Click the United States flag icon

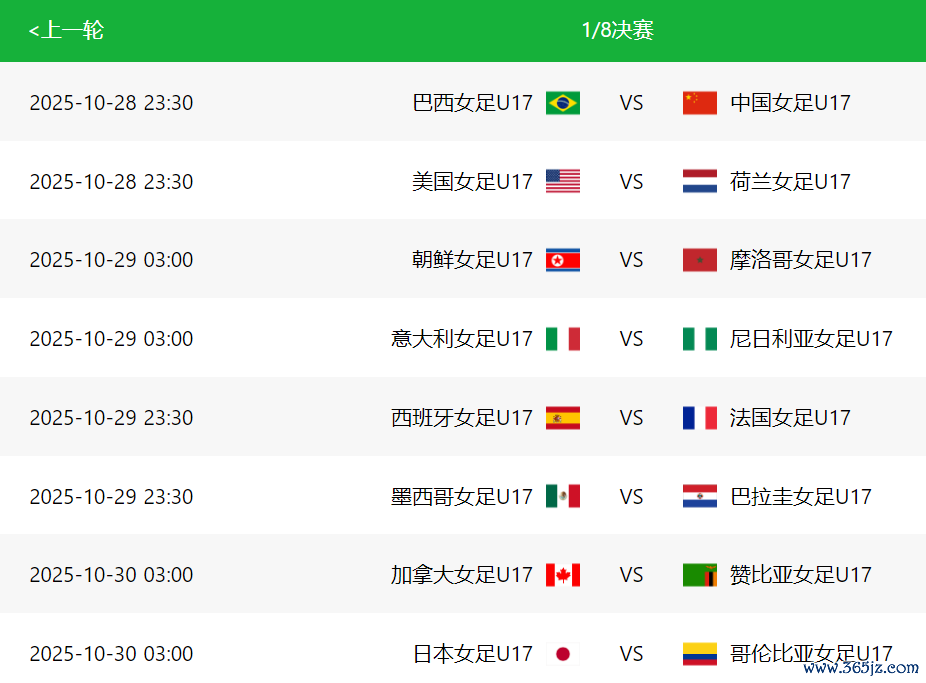coord(562,181)
